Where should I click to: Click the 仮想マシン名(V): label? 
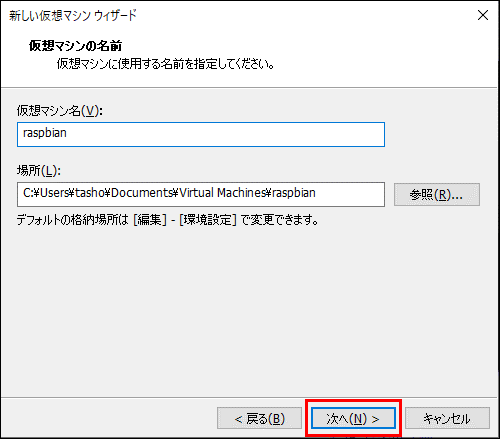click(60, 111)
